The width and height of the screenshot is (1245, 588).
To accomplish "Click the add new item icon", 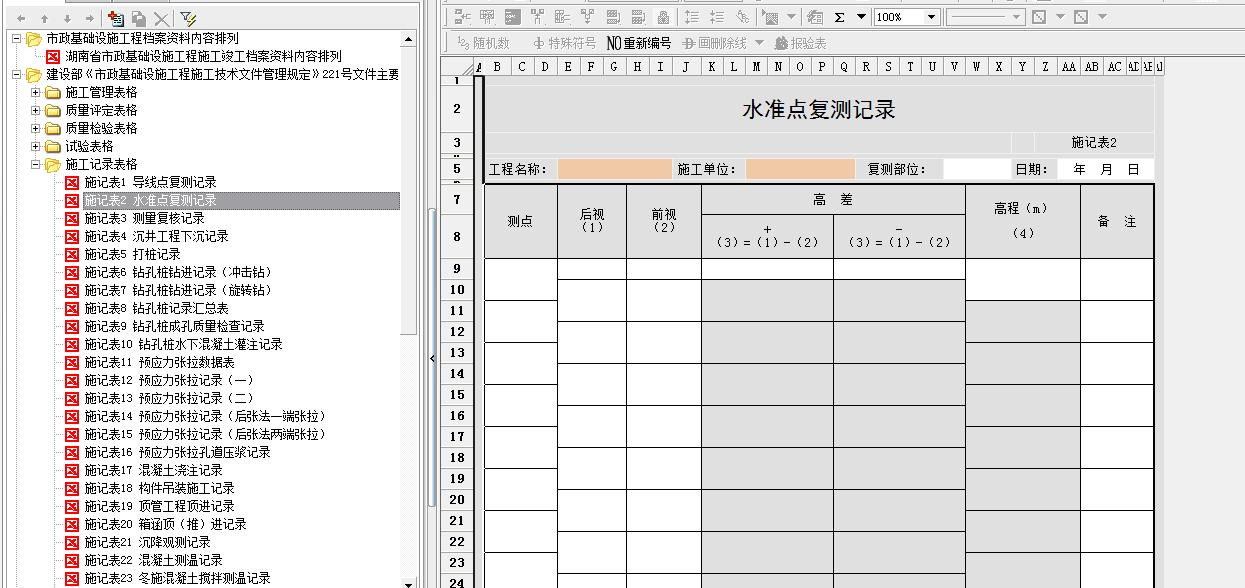I will click(116, 18).
